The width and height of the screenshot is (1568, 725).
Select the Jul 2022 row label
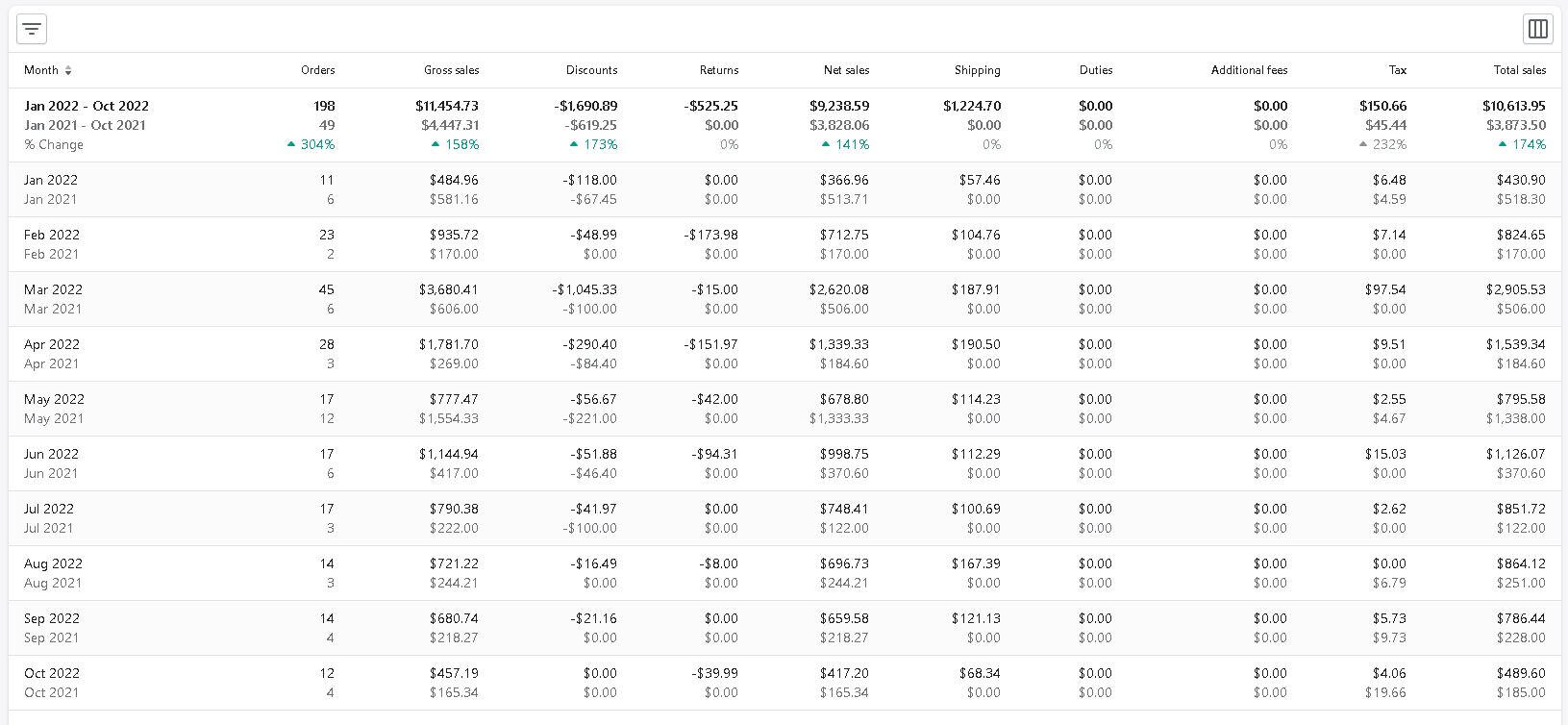[x=49, y=509]
